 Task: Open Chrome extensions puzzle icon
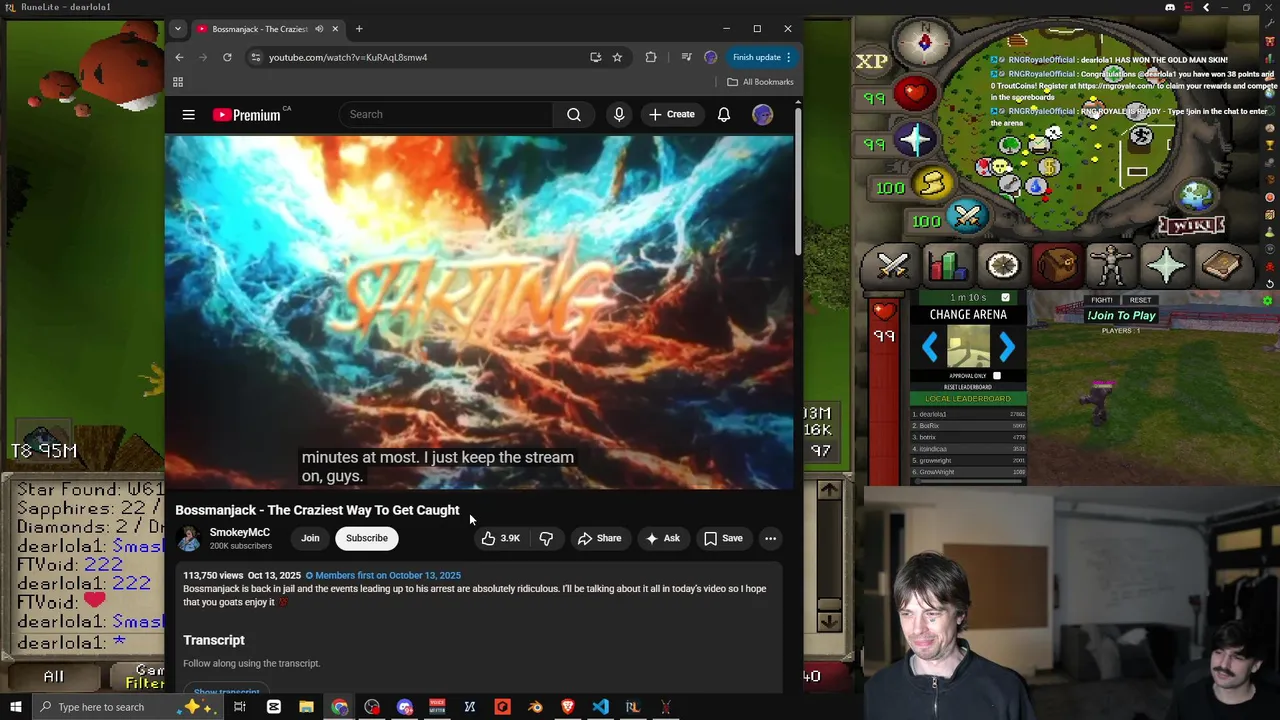(x=651, y=57)
